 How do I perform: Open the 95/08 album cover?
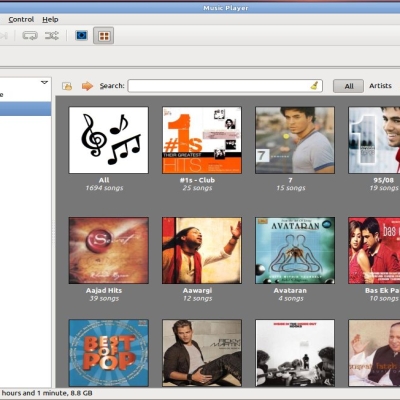[374, 140]
